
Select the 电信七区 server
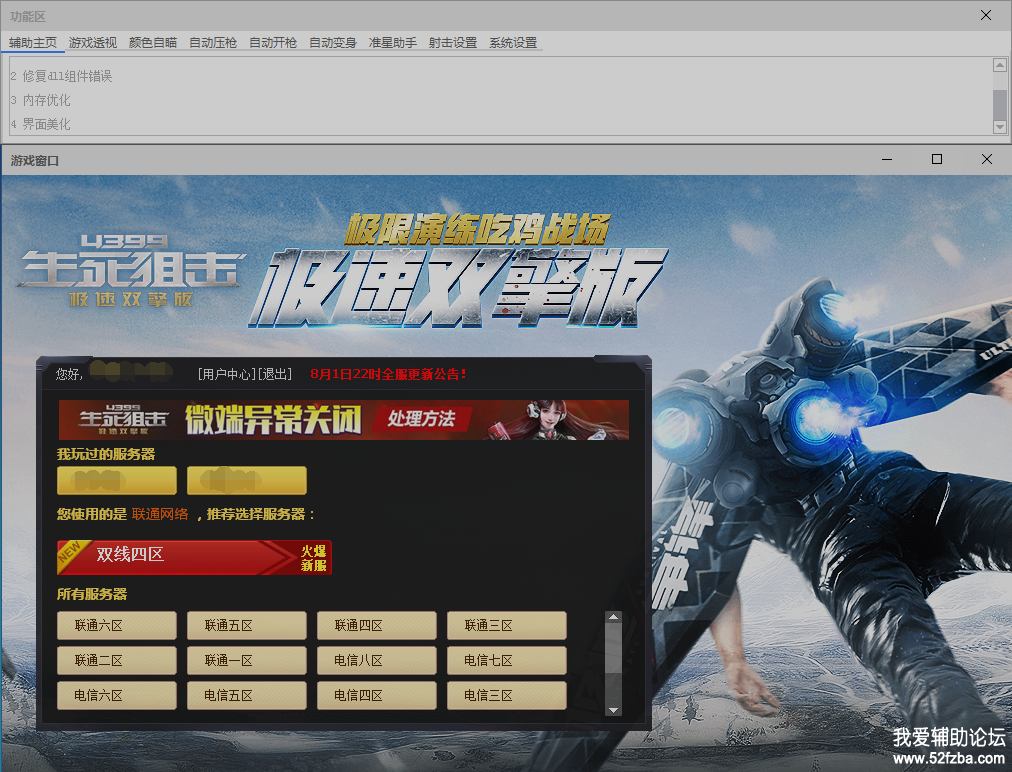click(x=507, y=660)
